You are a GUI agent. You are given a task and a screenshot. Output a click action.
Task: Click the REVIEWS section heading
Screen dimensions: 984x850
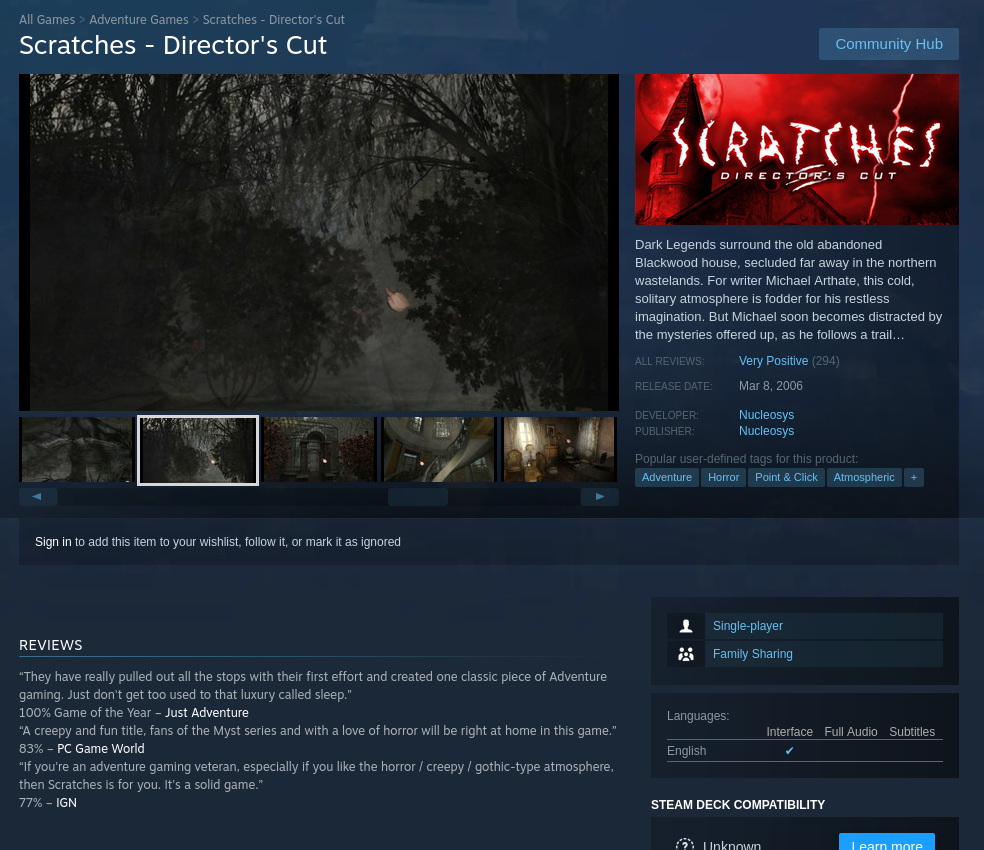click(x=51, y=645)
